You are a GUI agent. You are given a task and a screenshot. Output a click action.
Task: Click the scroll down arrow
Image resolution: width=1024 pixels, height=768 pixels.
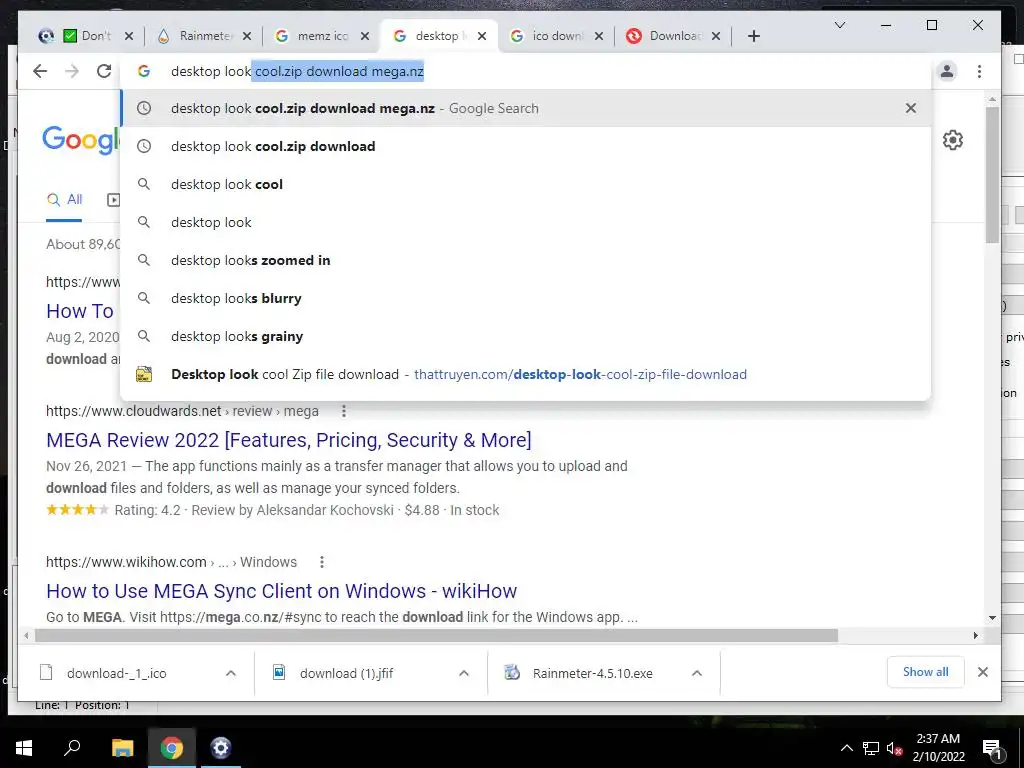[x=993, y=618]
